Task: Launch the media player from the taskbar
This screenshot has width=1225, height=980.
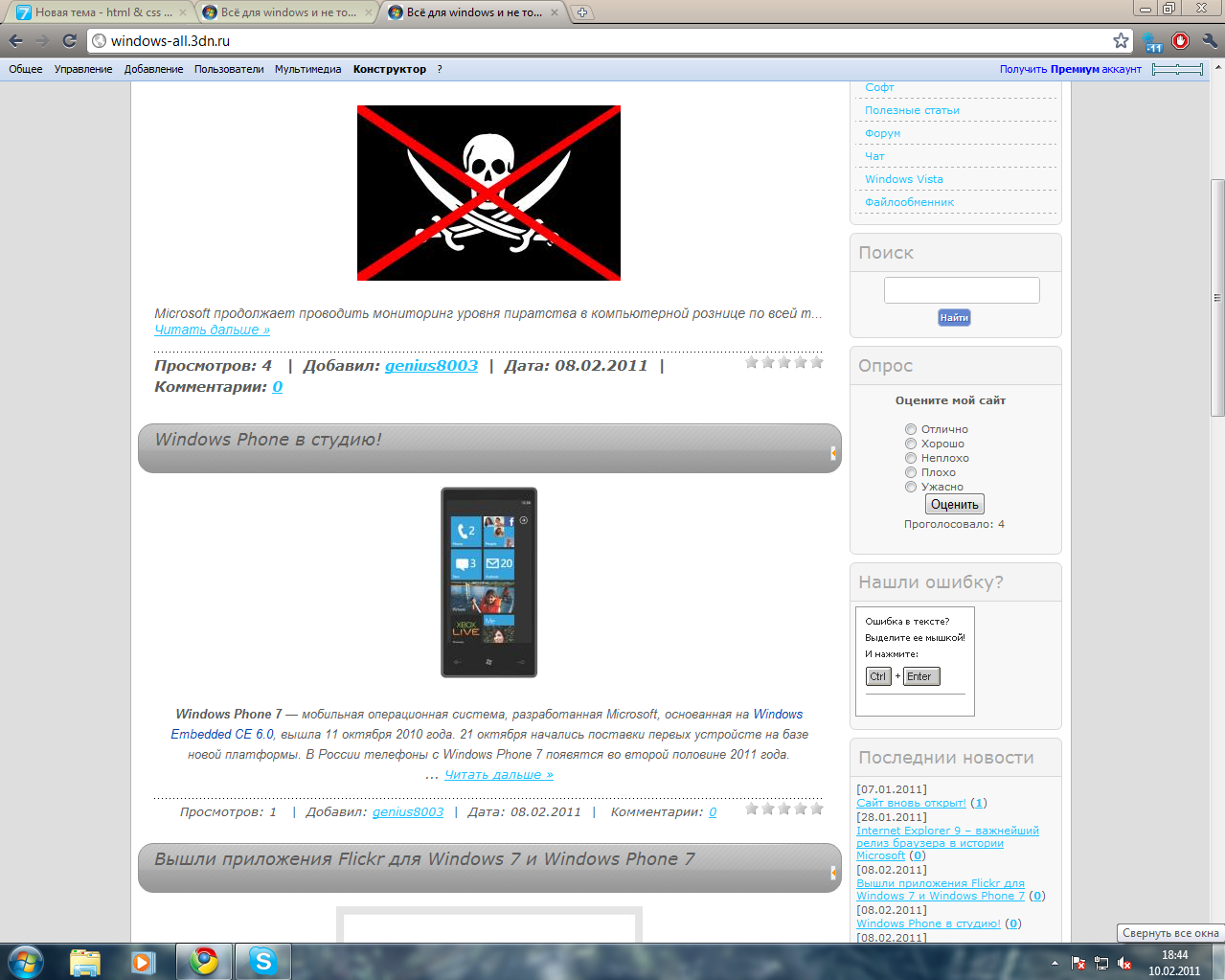Action: pyautogui.click(x=143, y=962)
